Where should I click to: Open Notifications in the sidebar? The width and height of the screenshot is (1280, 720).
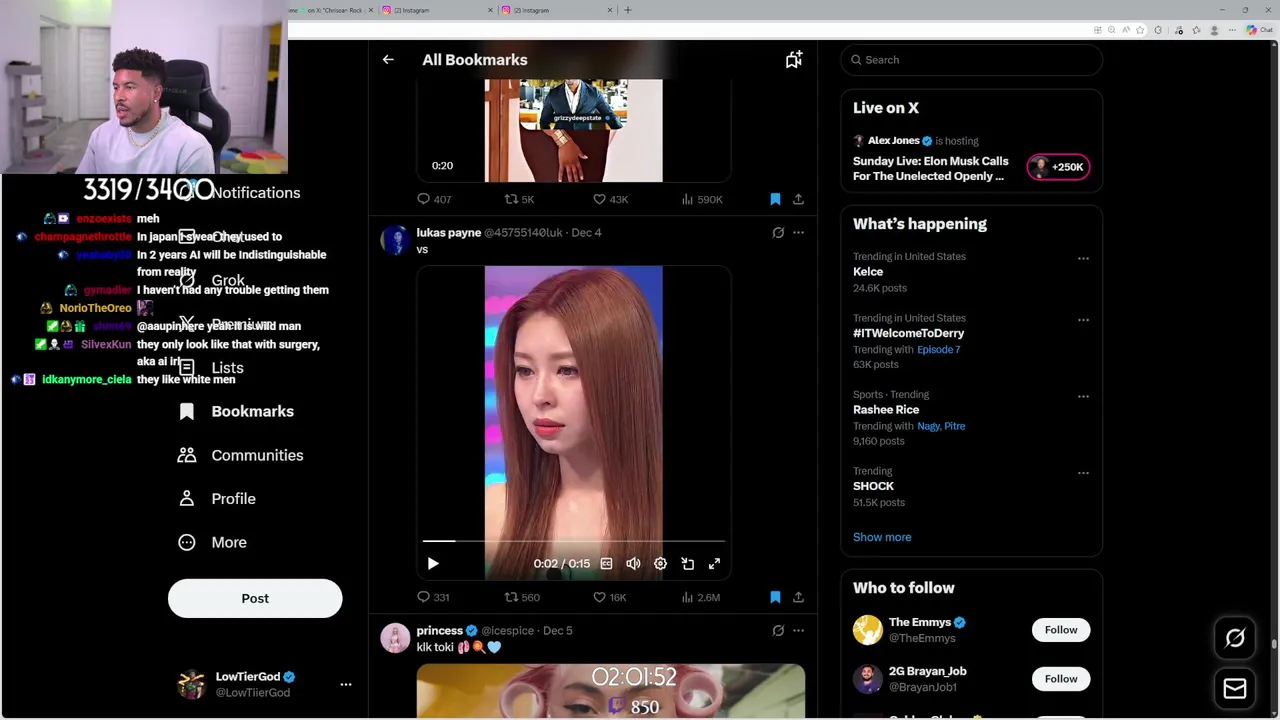(240, 192)
